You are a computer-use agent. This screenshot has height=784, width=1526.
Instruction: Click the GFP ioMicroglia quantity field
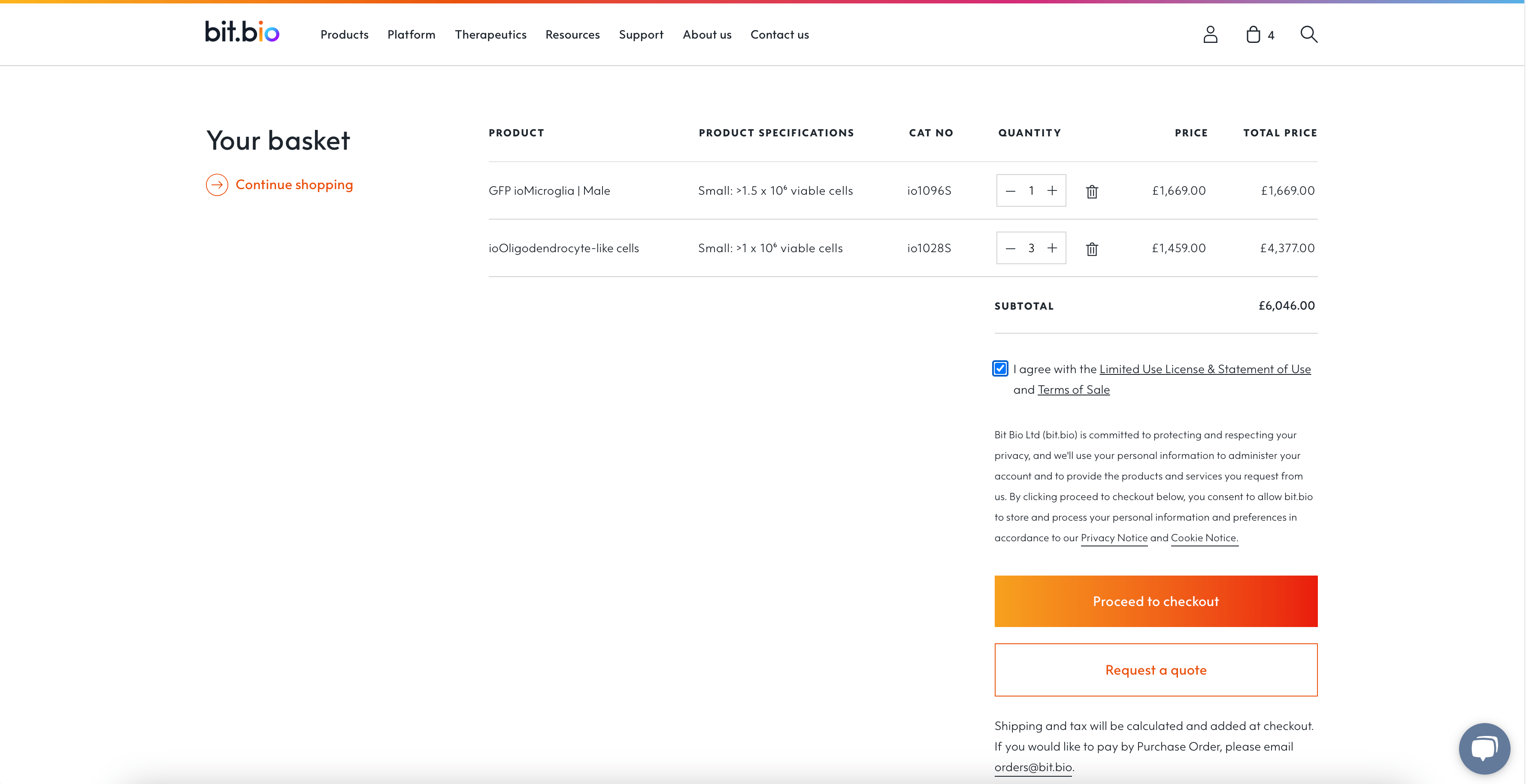1031,190
